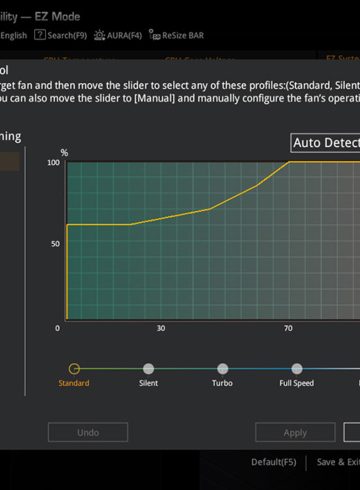Click the Full Speed profile label
The height and width of the screenshot is (490, 360).
[x=297, y=383]
